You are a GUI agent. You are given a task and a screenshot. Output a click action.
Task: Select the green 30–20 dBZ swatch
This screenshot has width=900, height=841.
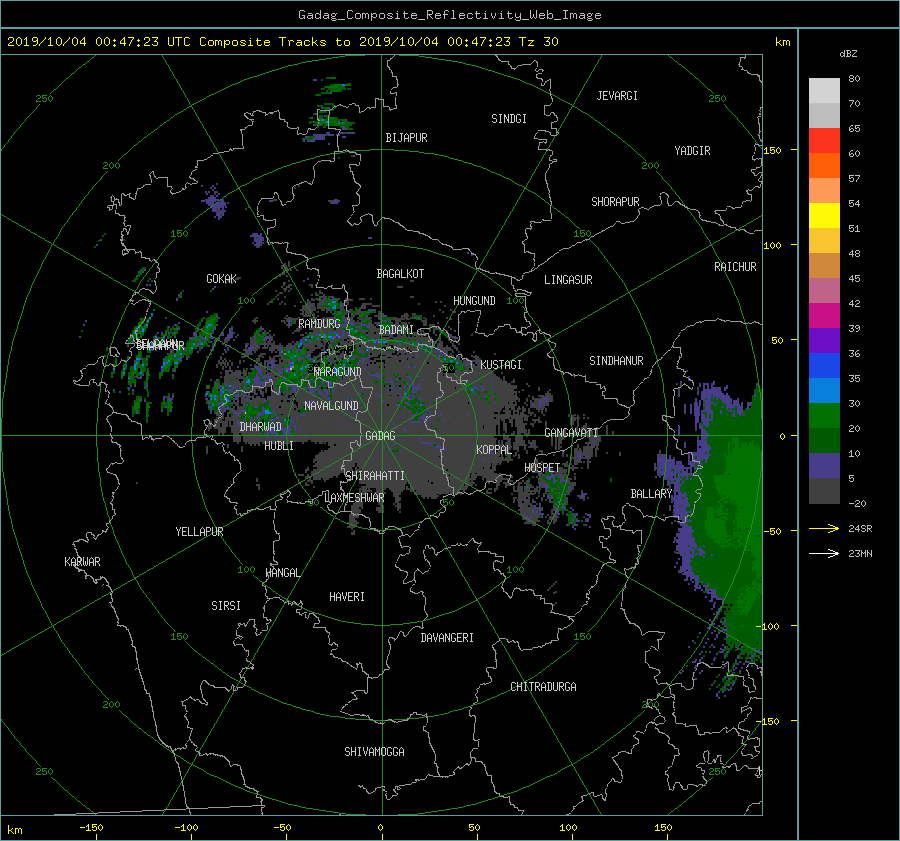pos(824,415)
